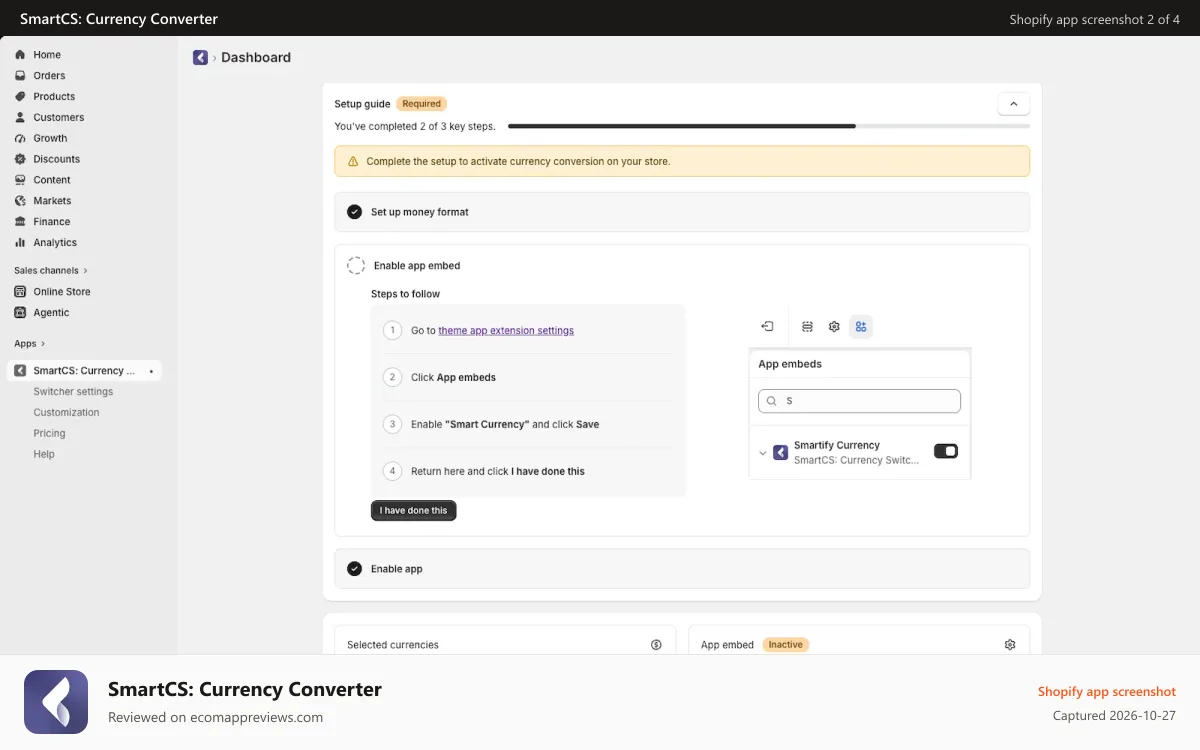Click the Steps to follow heading
This screenshot has height=750, width=1200.
click(405, 294)
